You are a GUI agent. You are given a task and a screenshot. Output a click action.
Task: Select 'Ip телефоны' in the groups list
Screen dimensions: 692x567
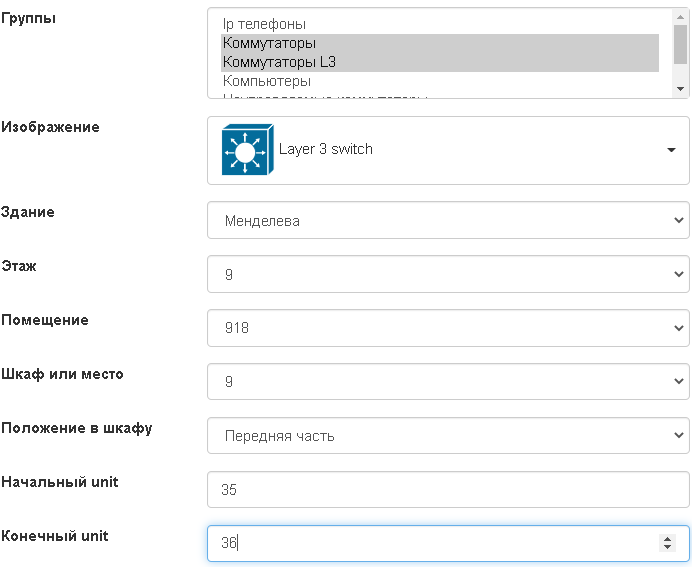click(264, 24)
